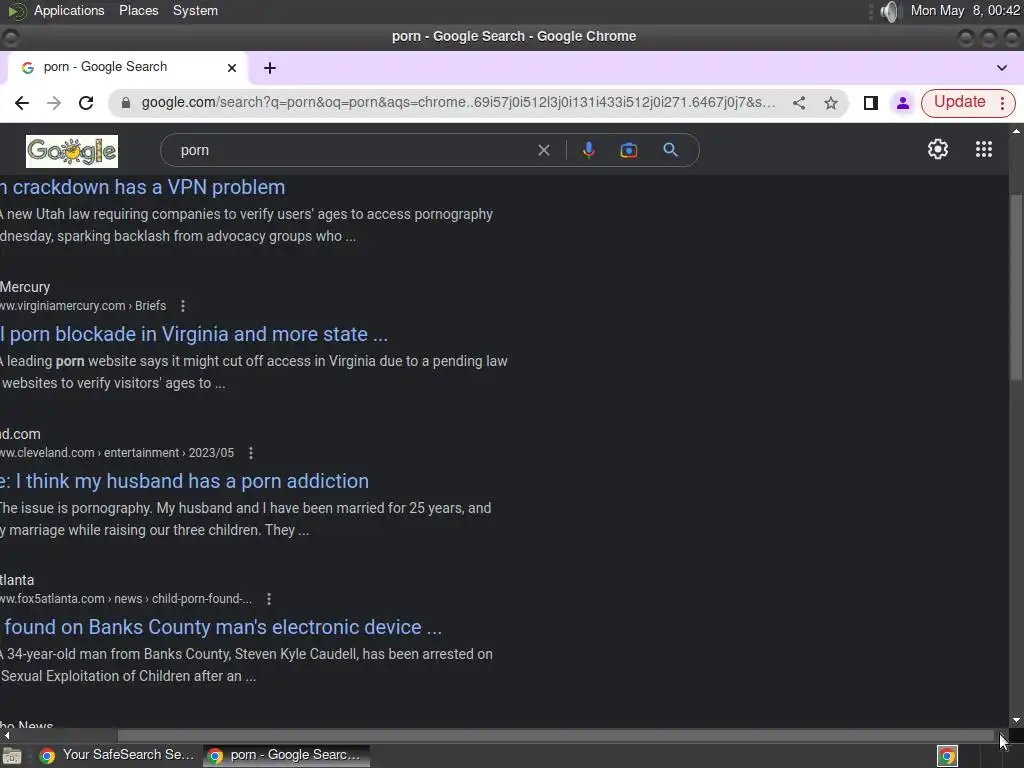Click the scroll-left arrow
The width and height of the screenshot is (1024, 768).
(6, 735)
